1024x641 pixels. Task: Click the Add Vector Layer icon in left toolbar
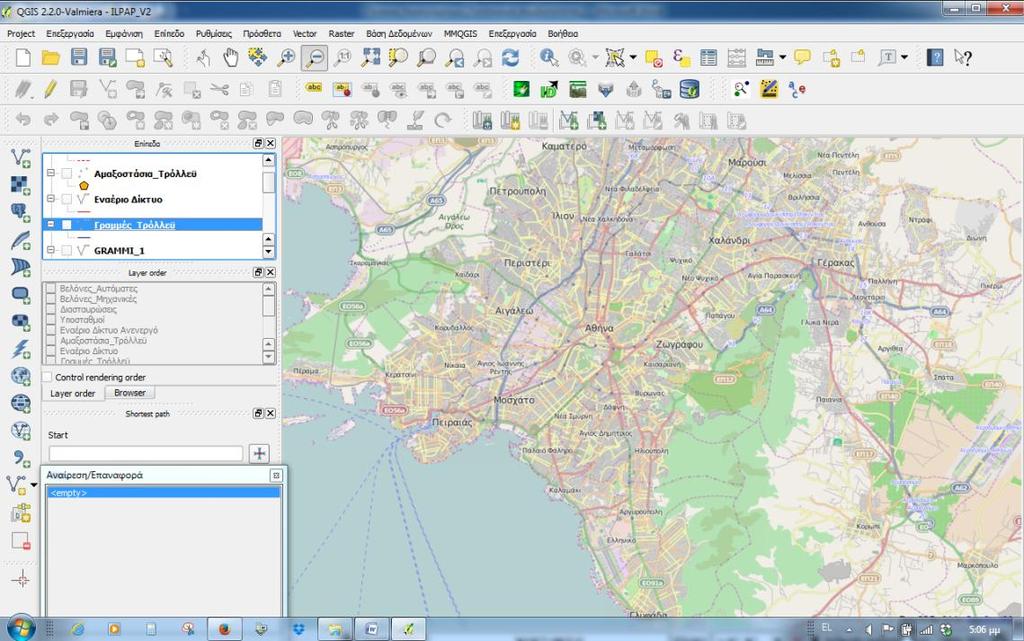click(x=21, y=158)
